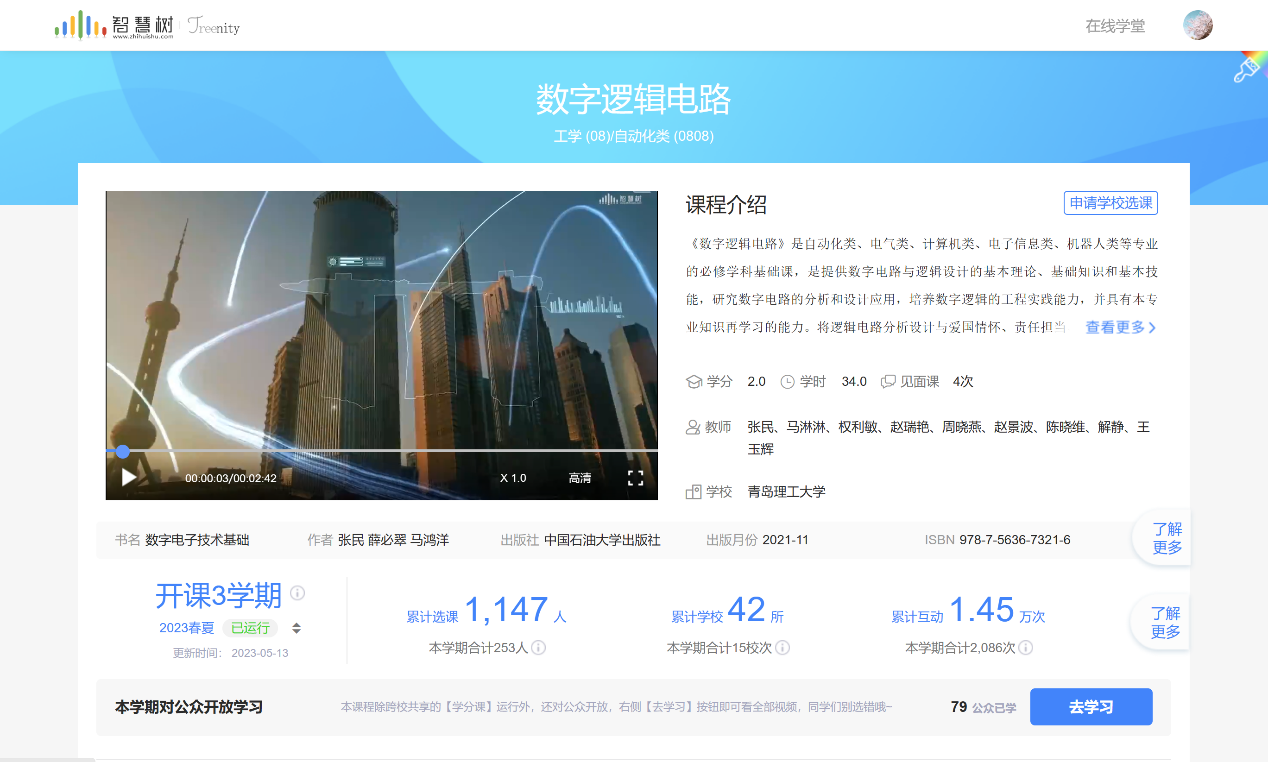The image size is (1268, 762).
Task: Click lower 了解更多 floating button
Action: [x=1165, y=622]
